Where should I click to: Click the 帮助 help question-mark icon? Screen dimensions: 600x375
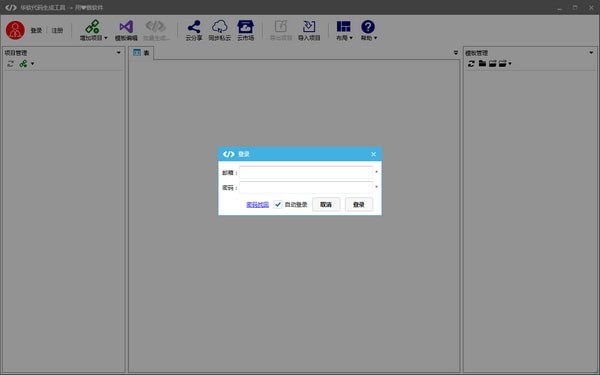point(368,26)
